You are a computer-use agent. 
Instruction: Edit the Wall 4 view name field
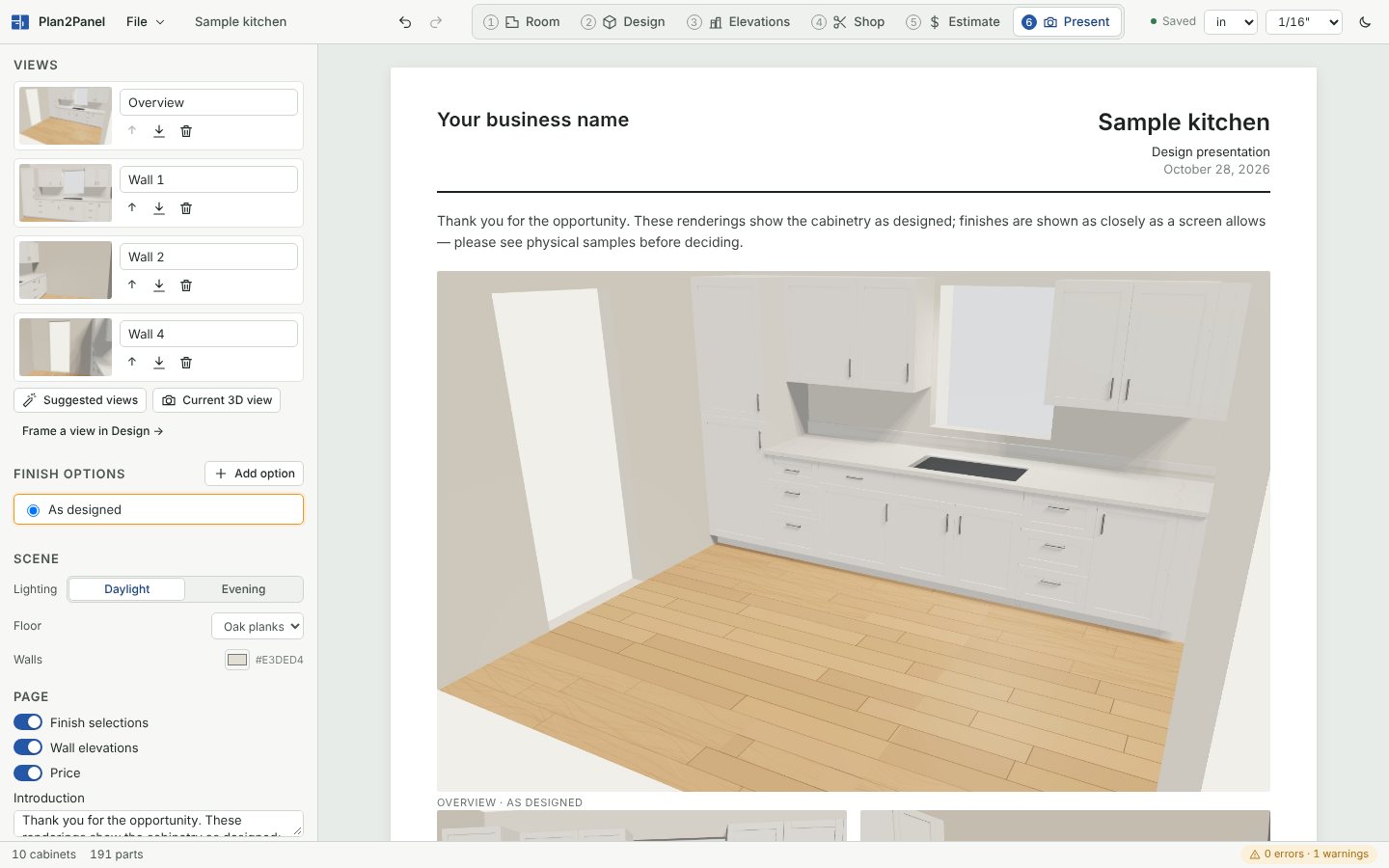208,334
